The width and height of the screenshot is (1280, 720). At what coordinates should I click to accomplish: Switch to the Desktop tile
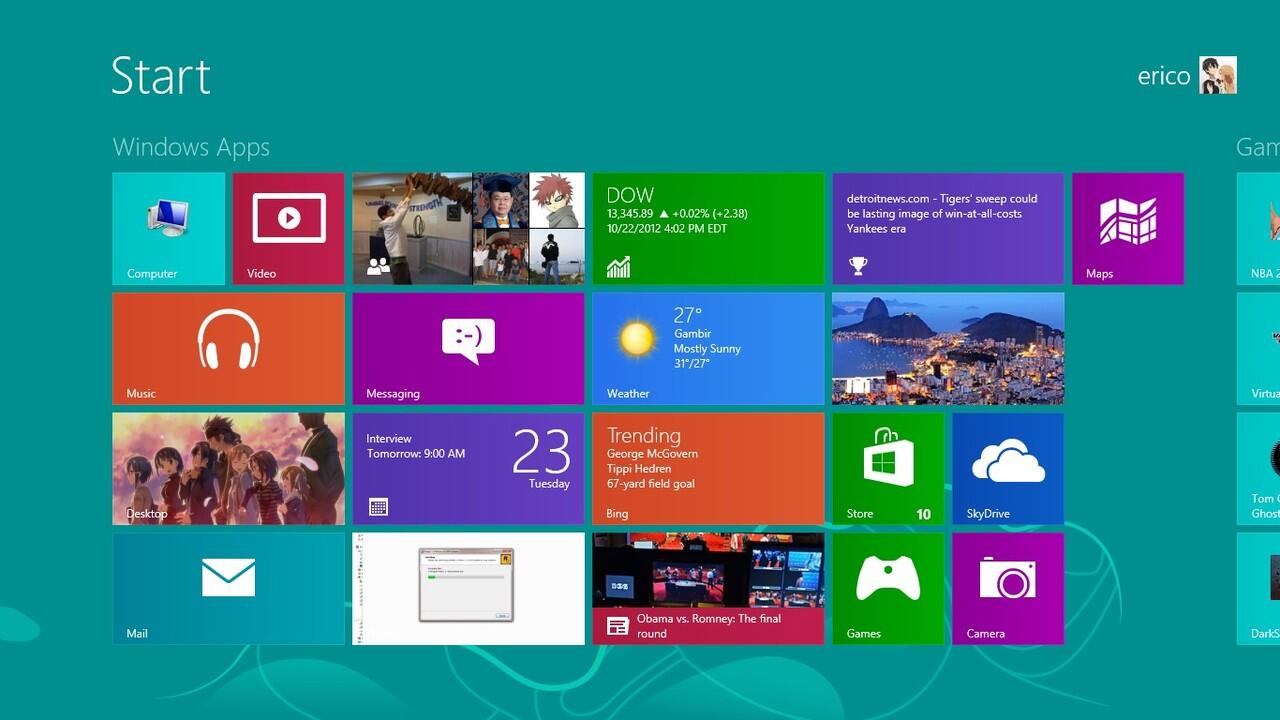228,468
